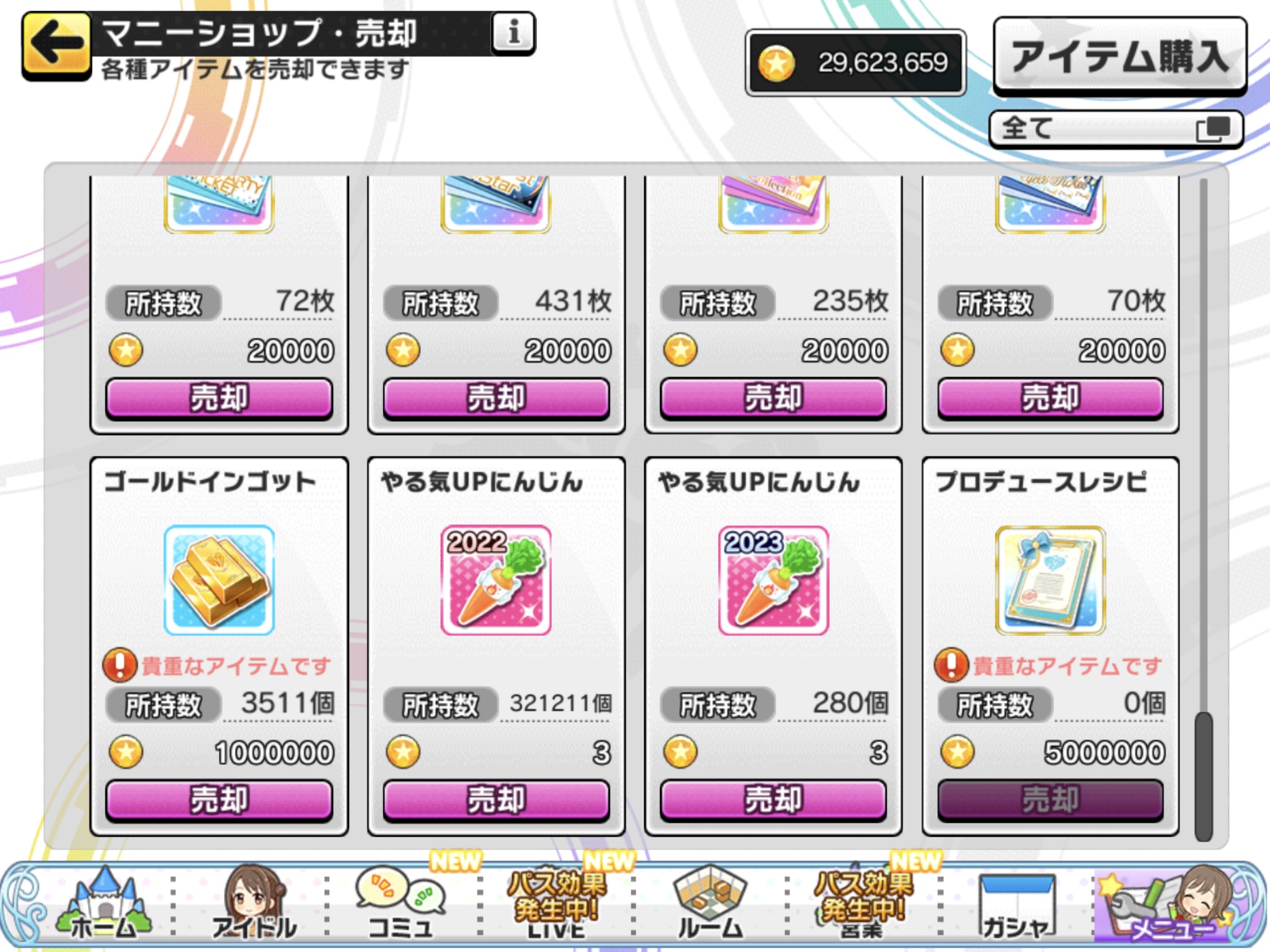Select the 2023 carrot item icon

(773, 580)
